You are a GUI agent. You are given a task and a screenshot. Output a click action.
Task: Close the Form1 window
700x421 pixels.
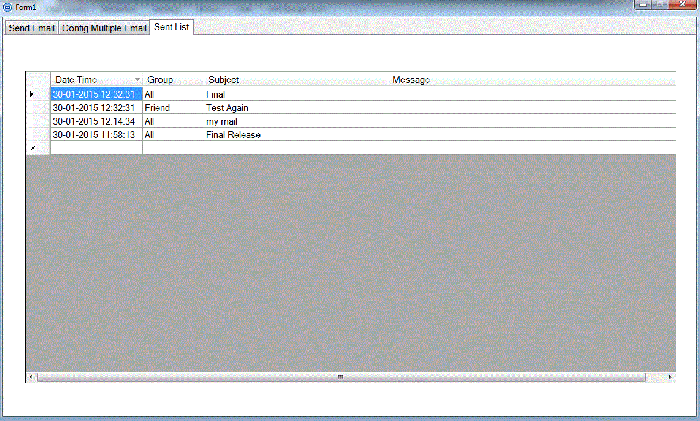(682, 4)
